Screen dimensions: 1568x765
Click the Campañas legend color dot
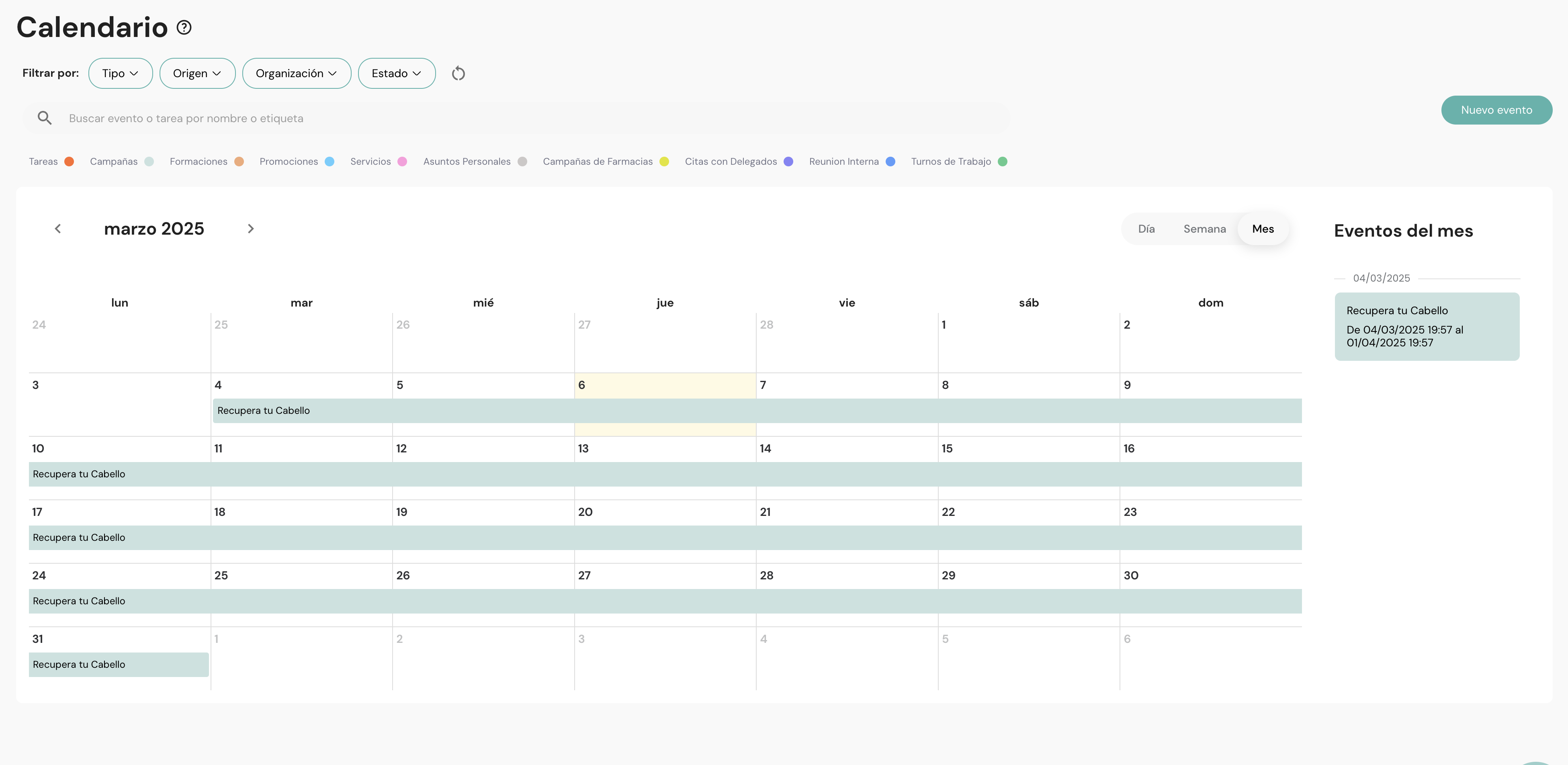pos(149,161)
